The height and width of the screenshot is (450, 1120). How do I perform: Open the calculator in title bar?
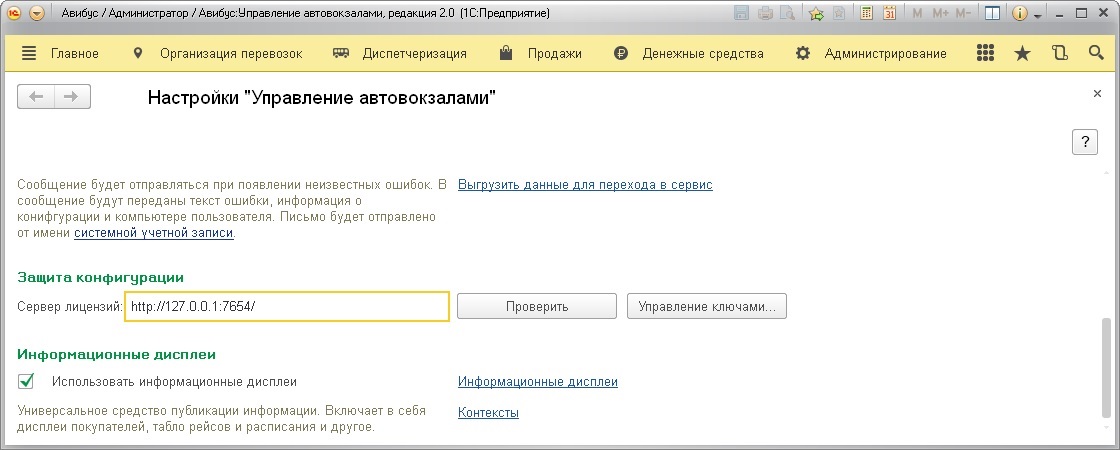coord(866,14)
